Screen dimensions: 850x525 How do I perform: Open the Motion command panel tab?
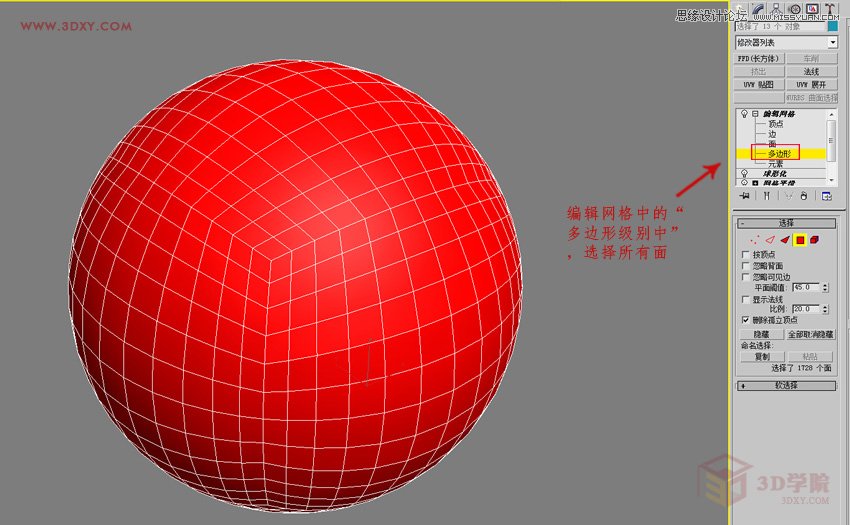[x=795, y=8]
